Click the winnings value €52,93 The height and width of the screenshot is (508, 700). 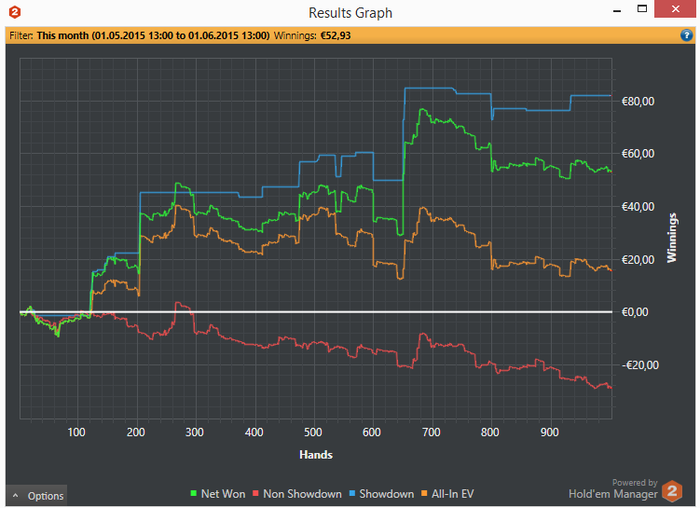[335, 36]
